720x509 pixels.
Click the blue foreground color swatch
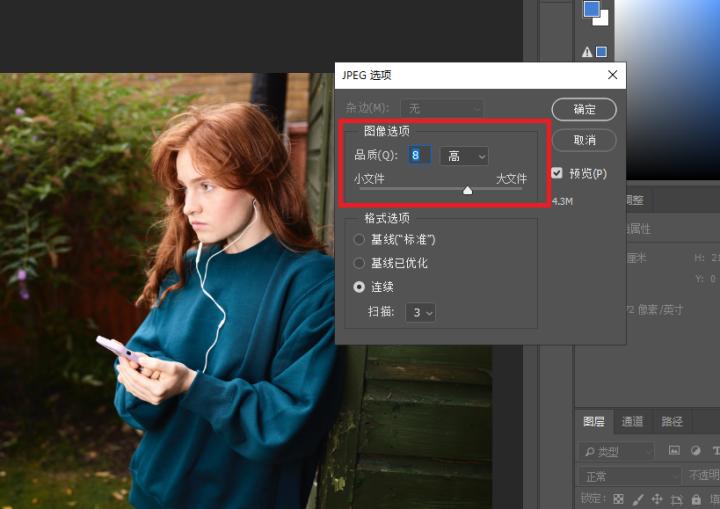(x=591, y=9)
